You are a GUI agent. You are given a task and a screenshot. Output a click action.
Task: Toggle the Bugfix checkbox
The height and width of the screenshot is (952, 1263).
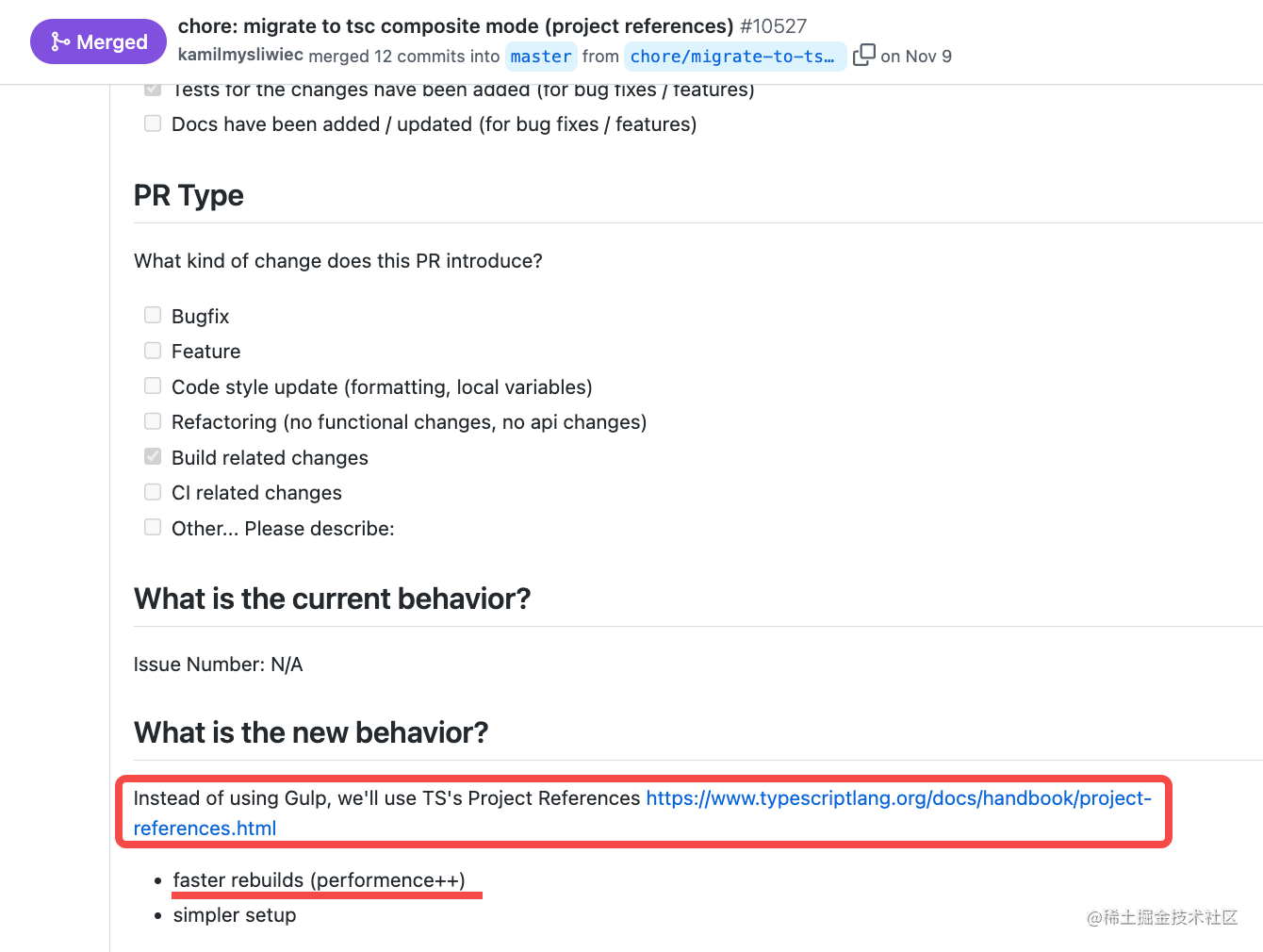coord(153,315)
